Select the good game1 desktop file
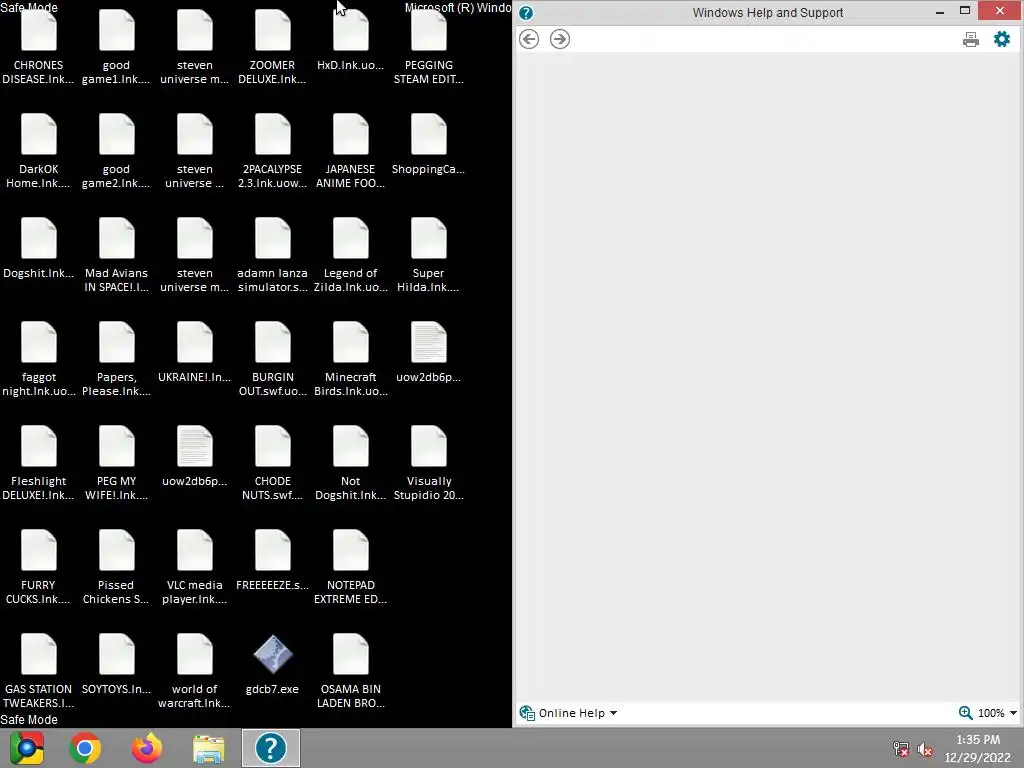The image size is (1024, 768). (x=116, y=48)
